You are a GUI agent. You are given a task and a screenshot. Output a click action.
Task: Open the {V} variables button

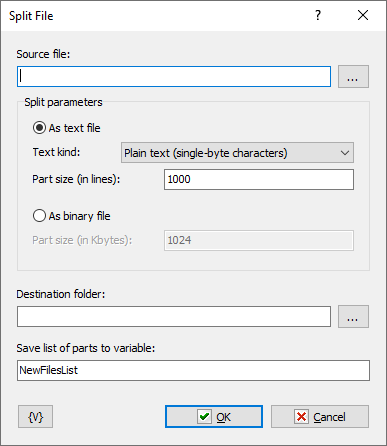pos(35,417)
